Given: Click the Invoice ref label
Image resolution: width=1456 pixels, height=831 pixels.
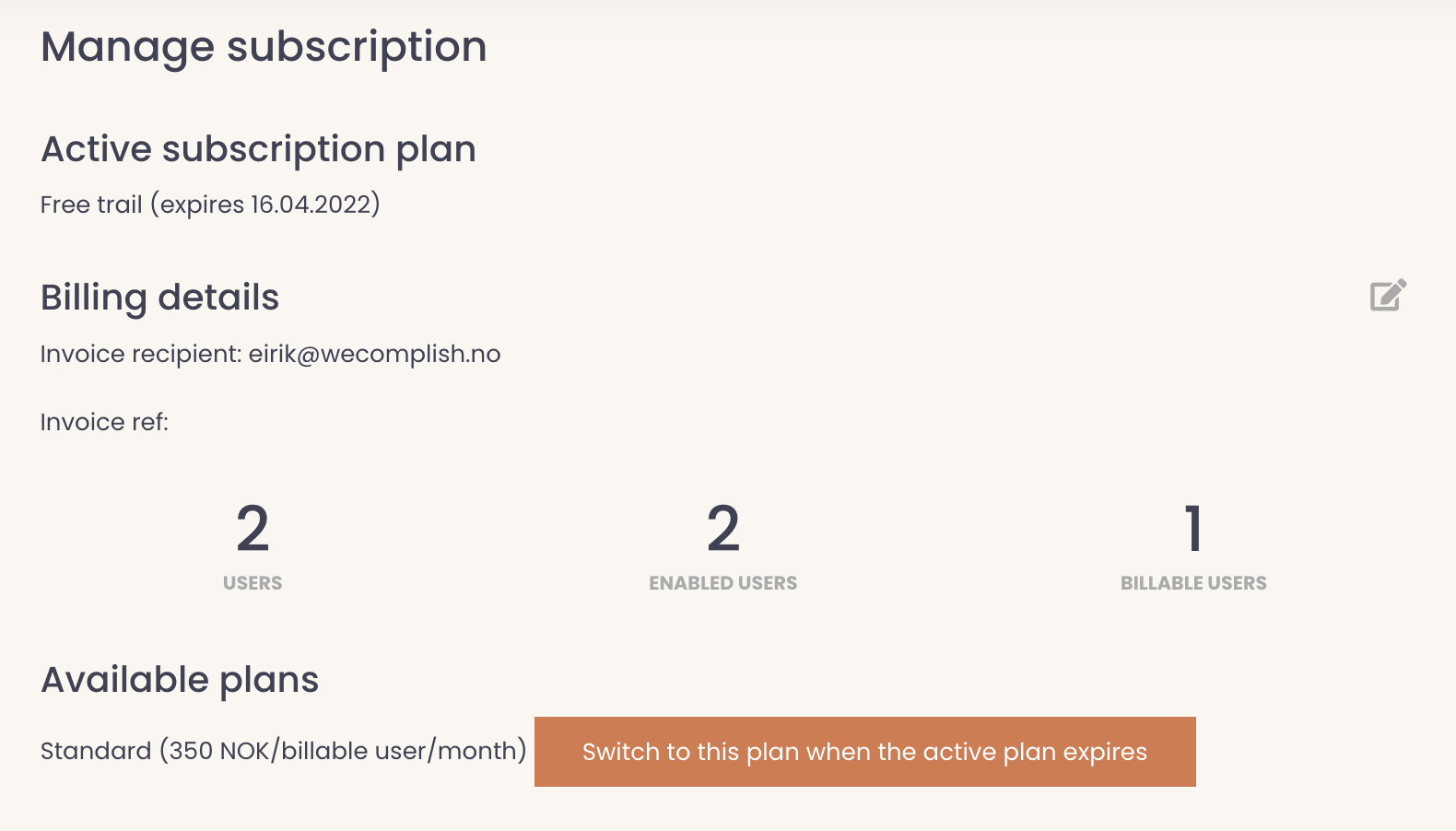Looking at the screenshot, I should pyautogui.click(x=104, y=423).
